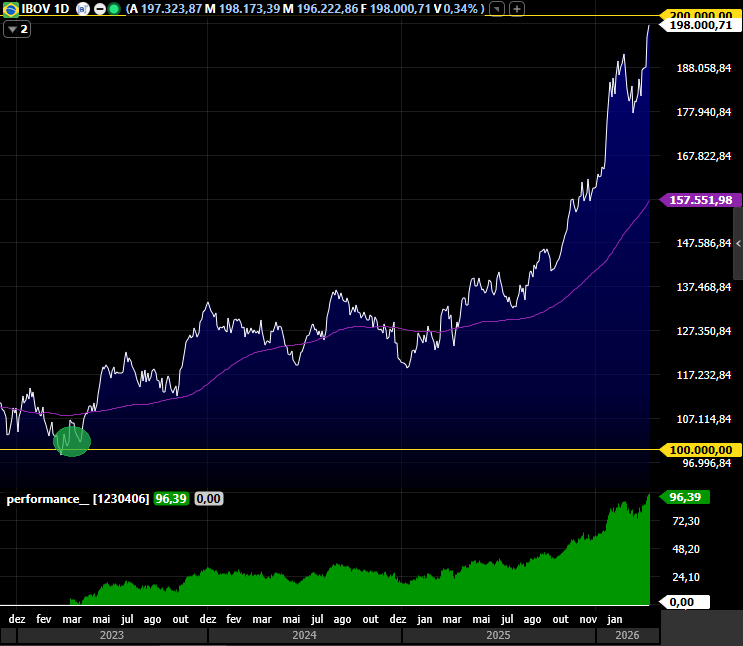Click the purple 157.551,98 moving average label
This screenshot has height=646, width=743.
point(701,200)
